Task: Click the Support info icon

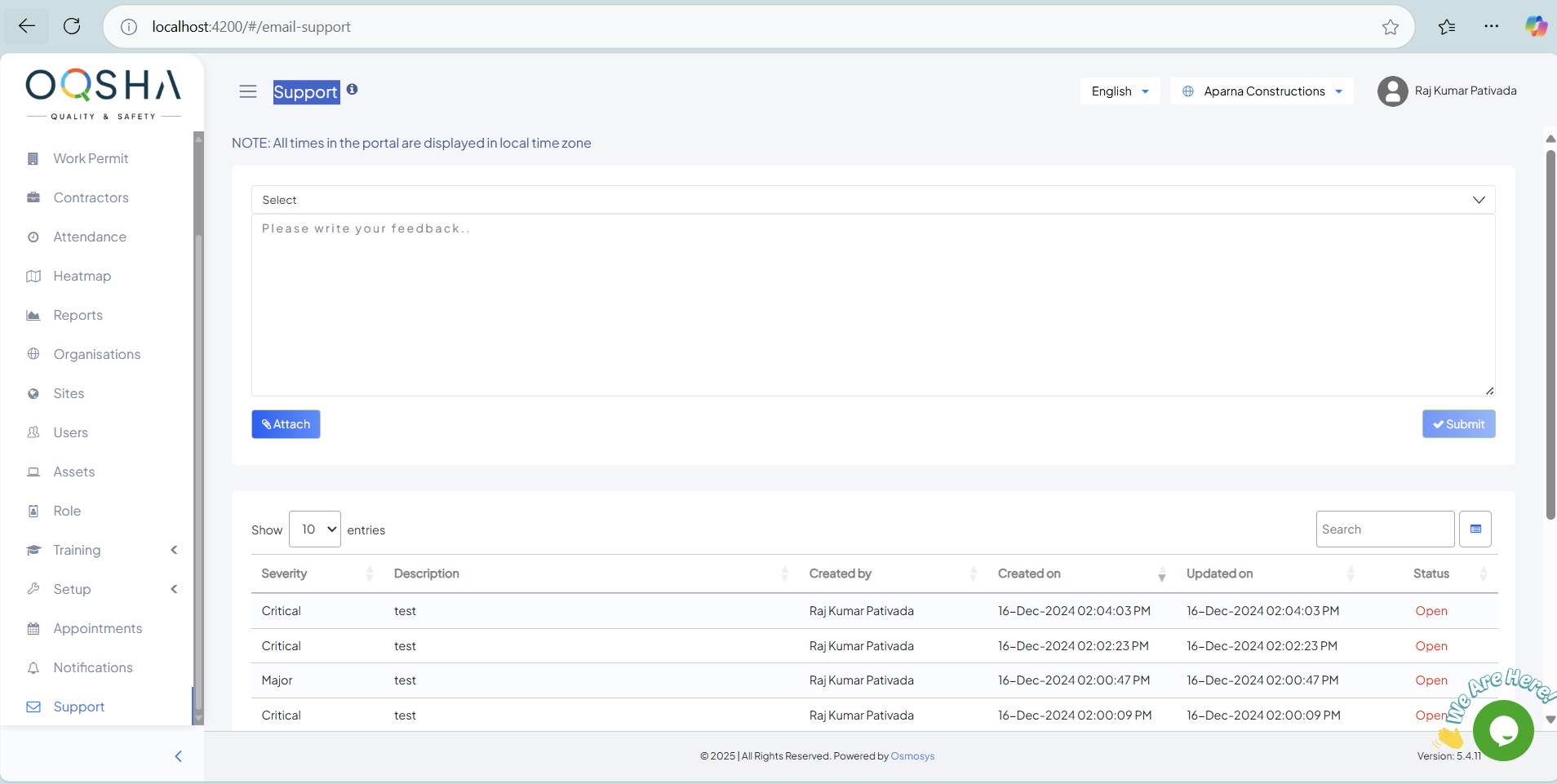Action: point(352,89)
